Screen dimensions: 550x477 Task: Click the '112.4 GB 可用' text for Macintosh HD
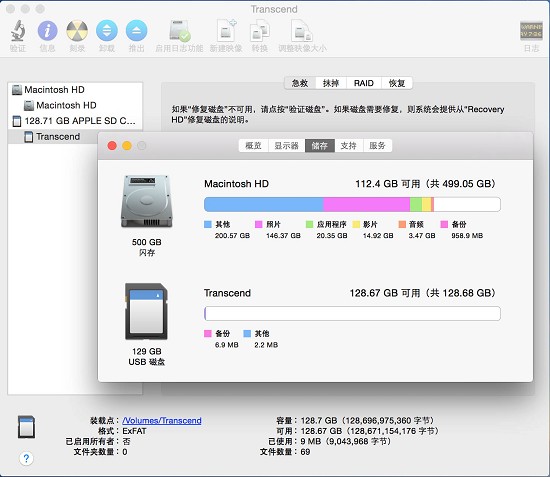(388, 184)
